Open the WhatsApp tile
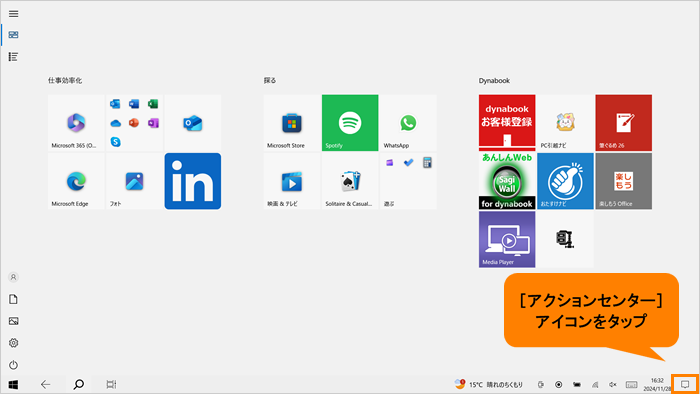This screenshot has height=394, width=700. pos(408,123)
